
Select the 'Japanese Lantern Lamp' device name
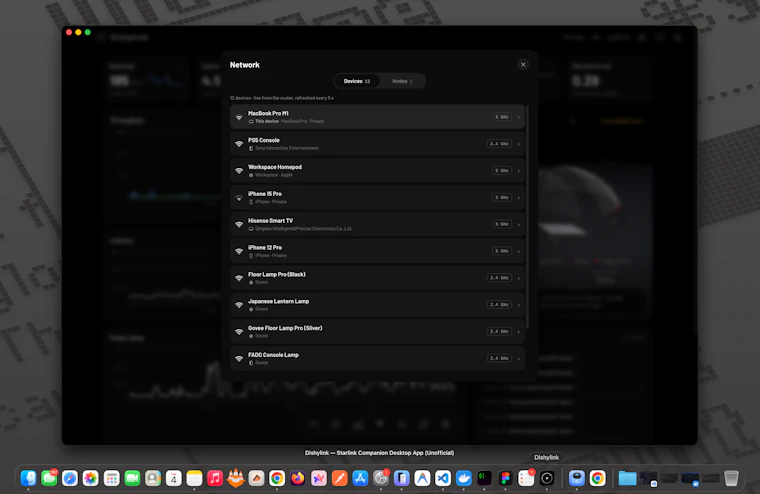pyautogui.click(x=278, y=301)
